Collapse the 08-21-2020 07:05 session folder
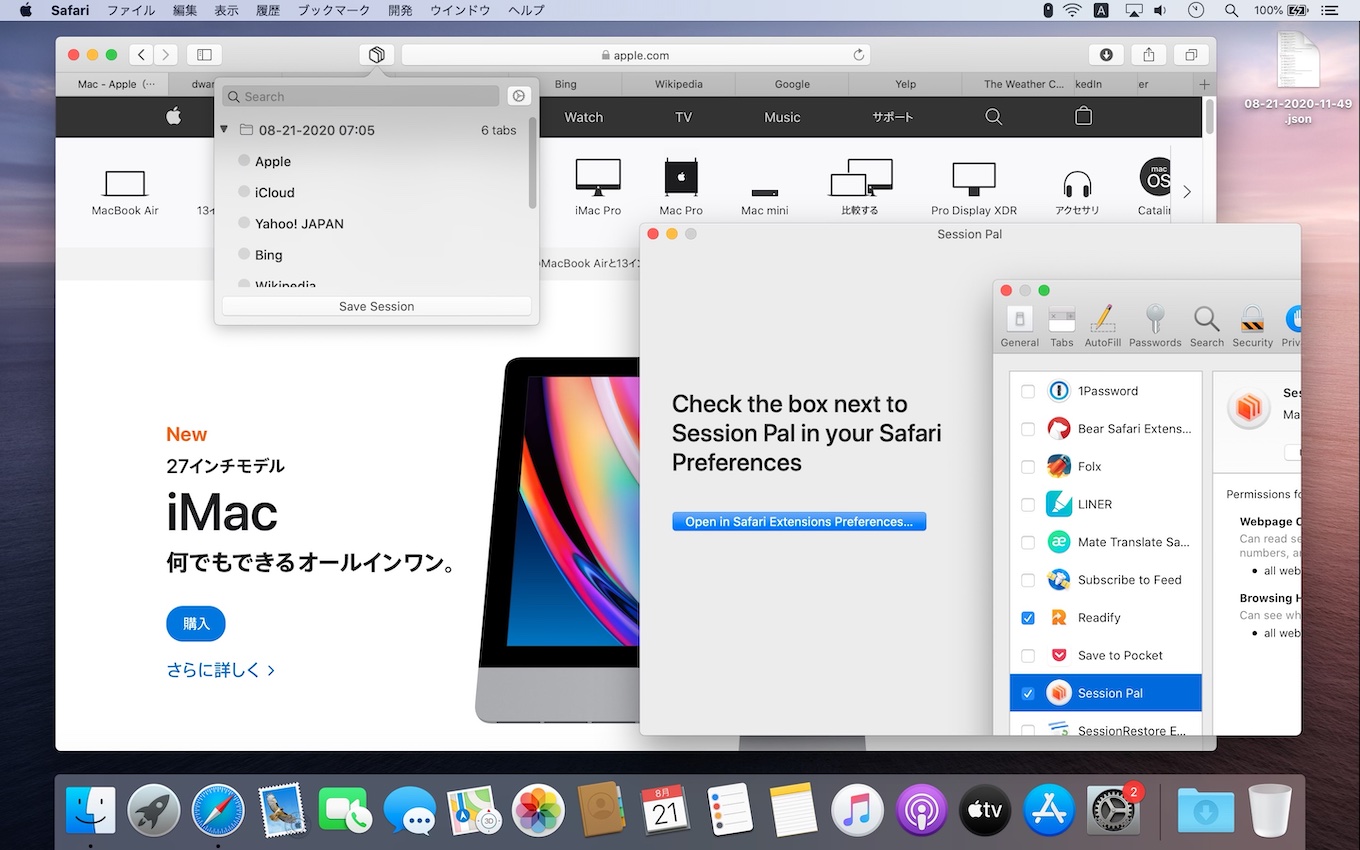 [224, 130]
